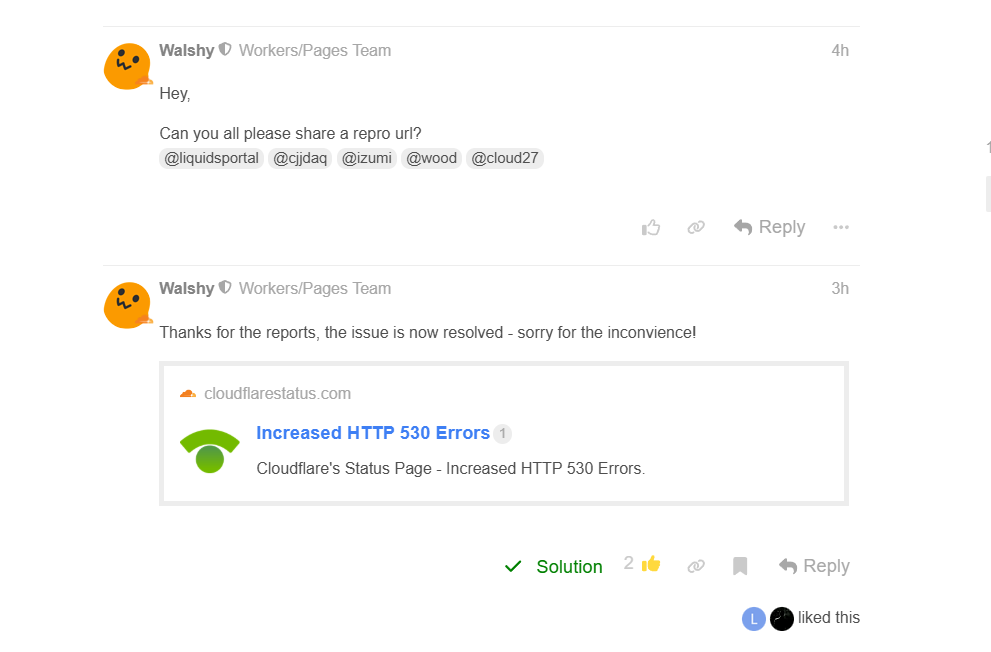The width and height of the screenshot is (991, 652).
Task: Click the @cloud27 mention
Action: [x=505, y=158]
